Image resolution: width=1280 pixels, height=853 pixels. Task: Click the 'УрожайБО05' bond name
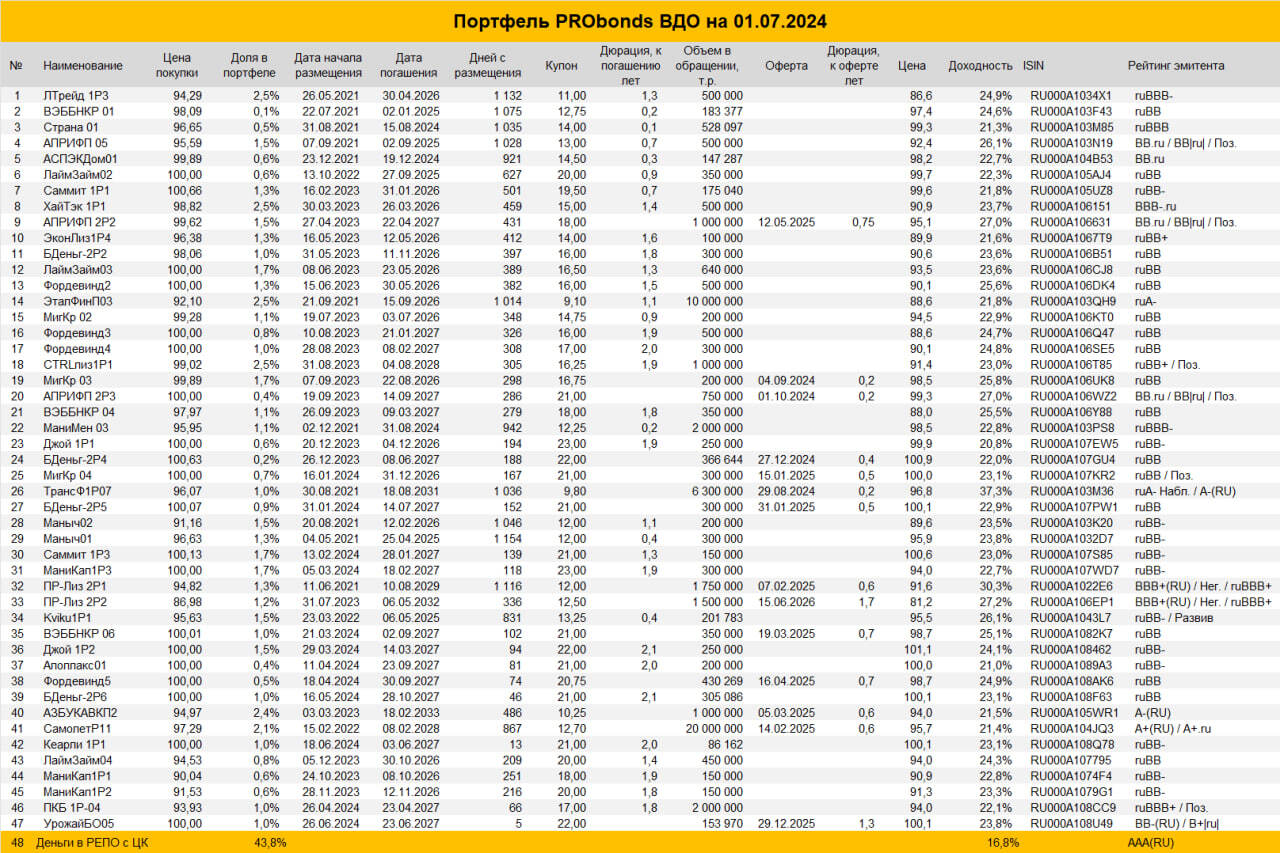[x=79, y=823]
